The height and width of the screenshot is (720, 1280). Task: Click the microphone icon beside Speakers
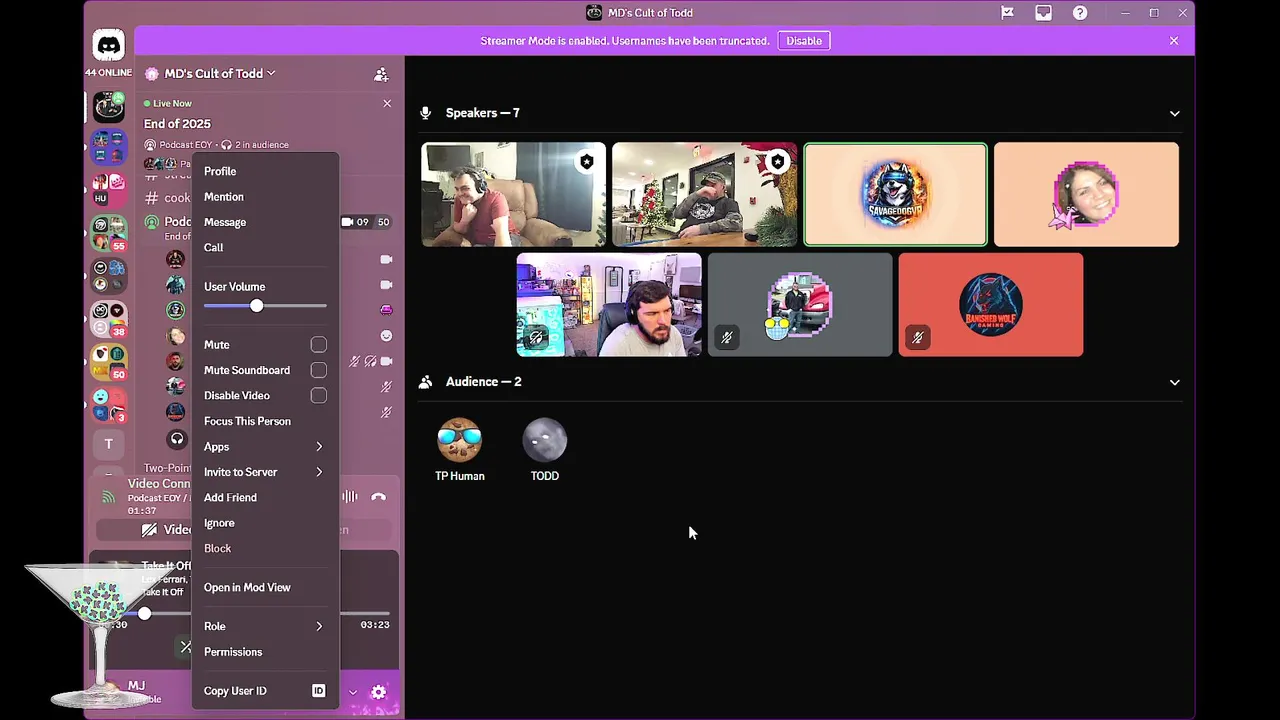pyautogui.click(x=426, y=113)
